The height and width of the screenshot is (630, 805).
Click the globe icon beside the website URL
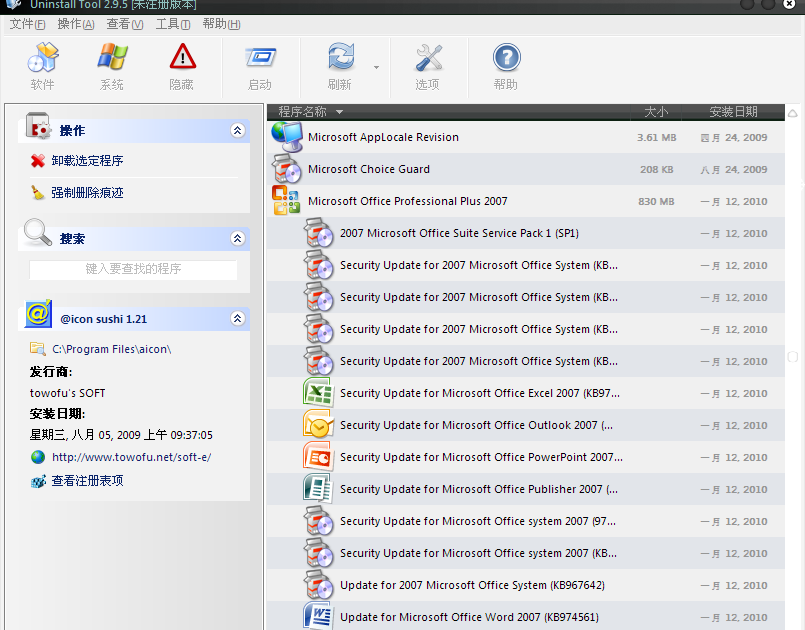37,457
